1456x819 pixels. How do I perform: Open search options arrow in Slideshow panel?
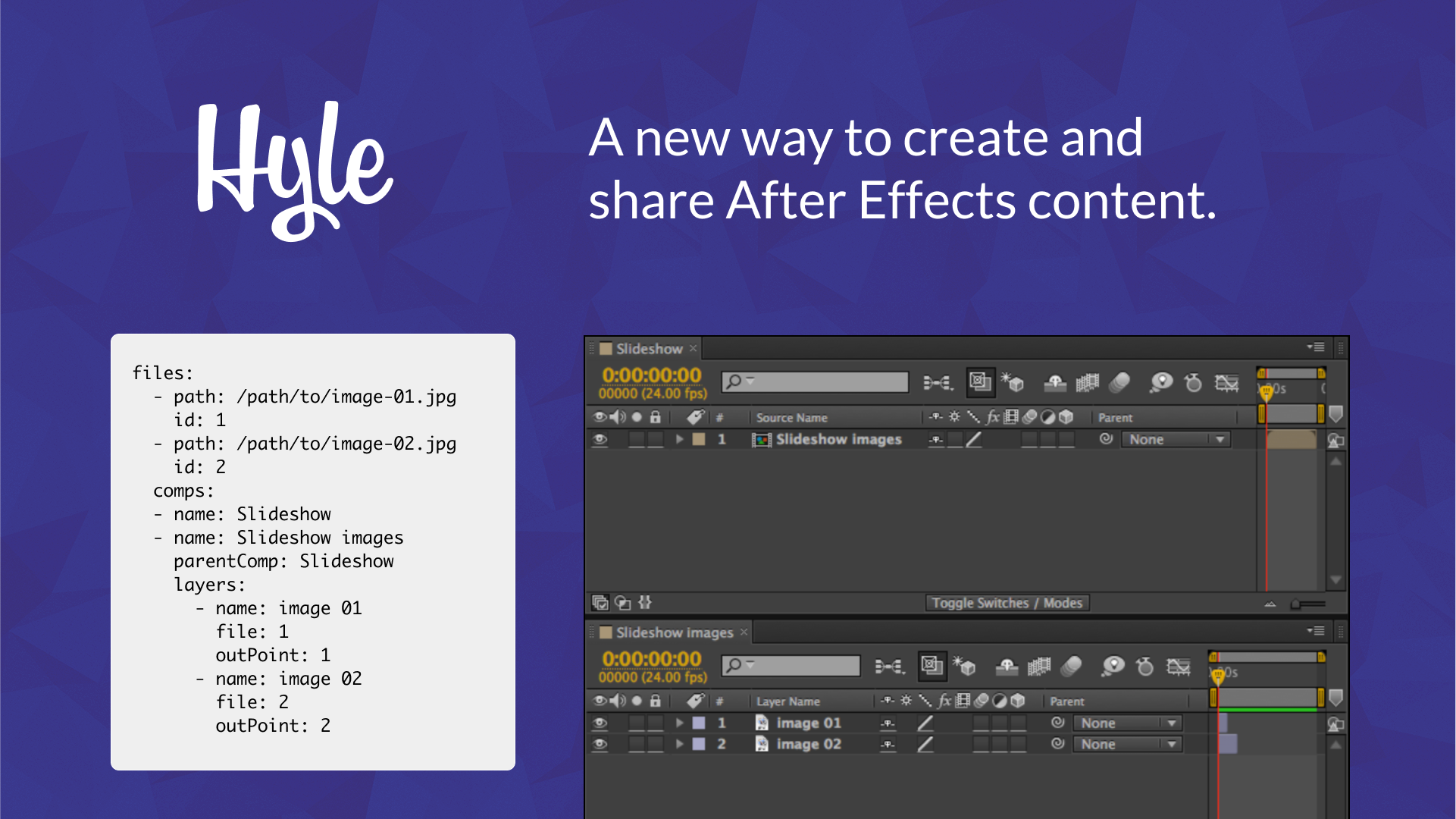(x=750, y=381)
